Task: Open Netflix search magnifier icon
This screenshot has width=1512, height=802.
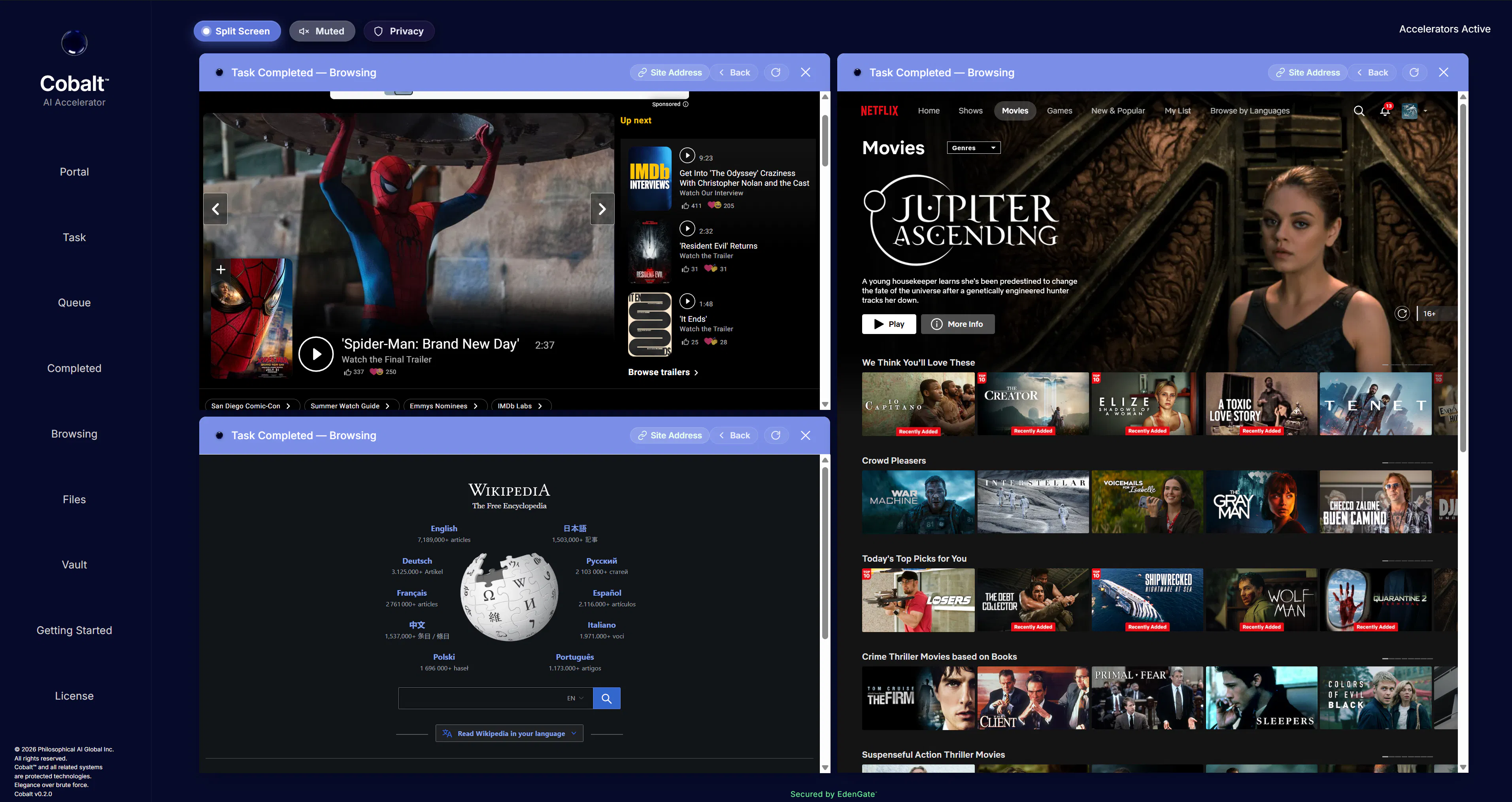Action: click(x=1359, y=110)
